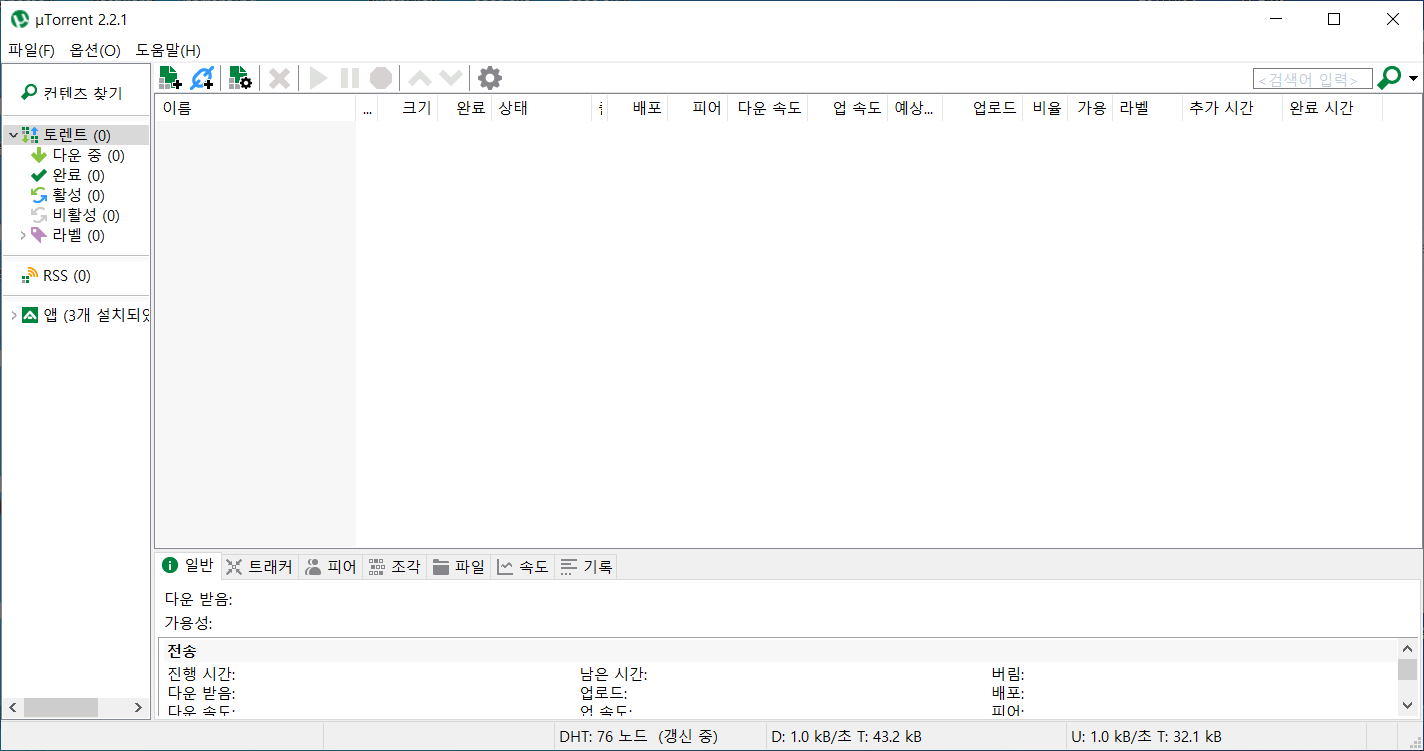This screenshot has width=1424, height=751.
Task: Switch to the 피어 tab
Action: coord(330,567)
